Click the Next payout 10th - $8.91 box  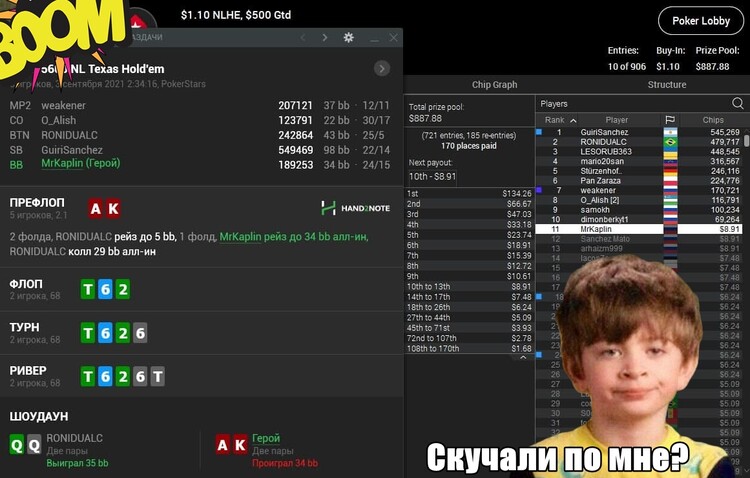coord(432,177)
